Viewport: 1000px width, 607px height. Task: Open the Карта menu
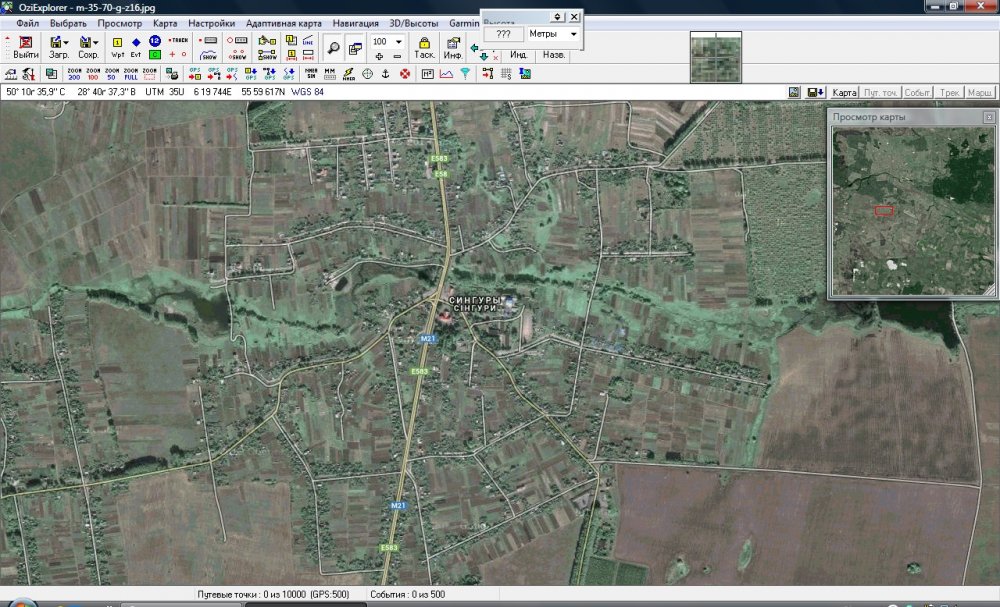[165, 23]
